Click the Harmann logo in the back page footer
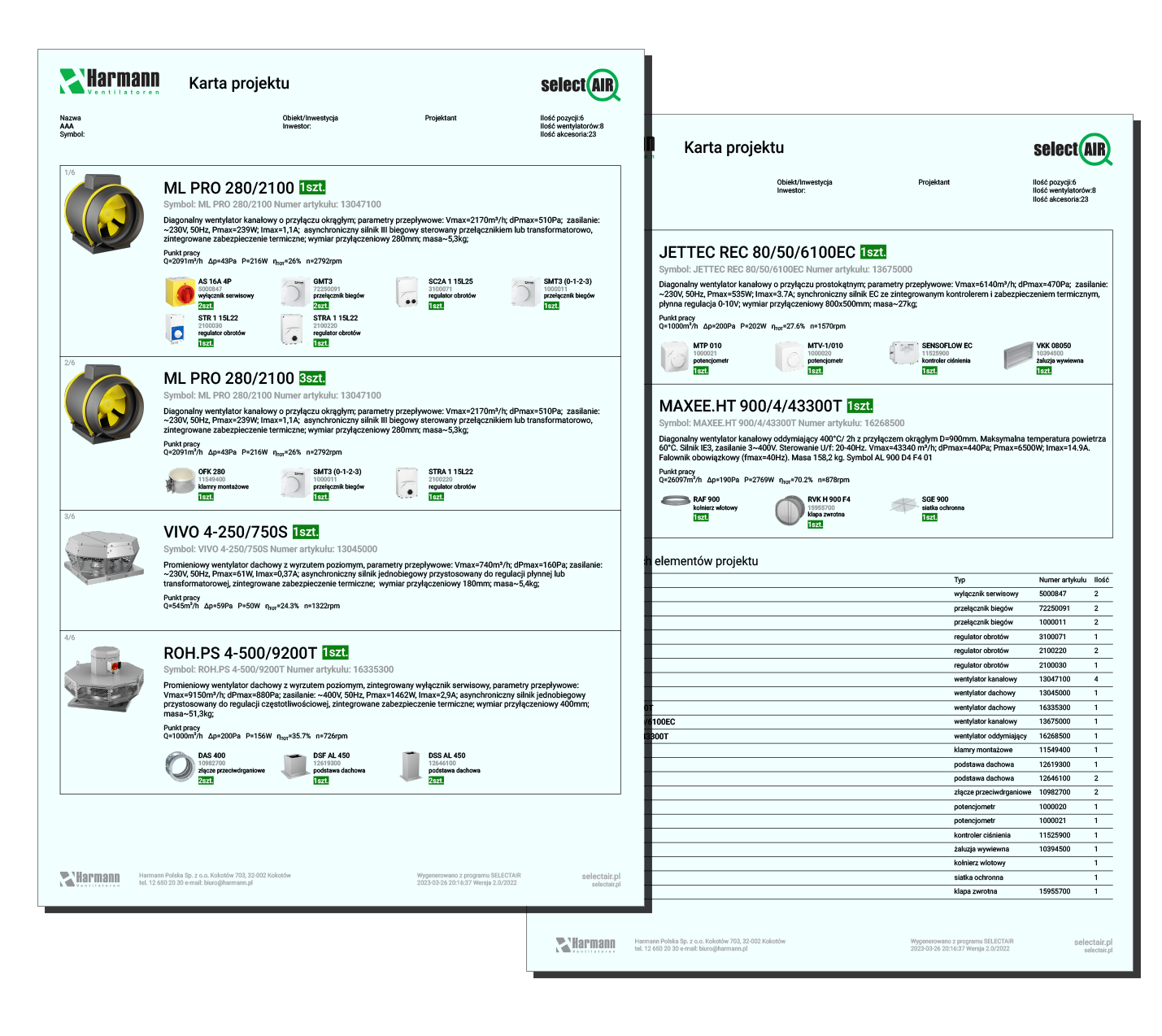The width and height of the screenshot is (1162, 1036). pos(585,944)
